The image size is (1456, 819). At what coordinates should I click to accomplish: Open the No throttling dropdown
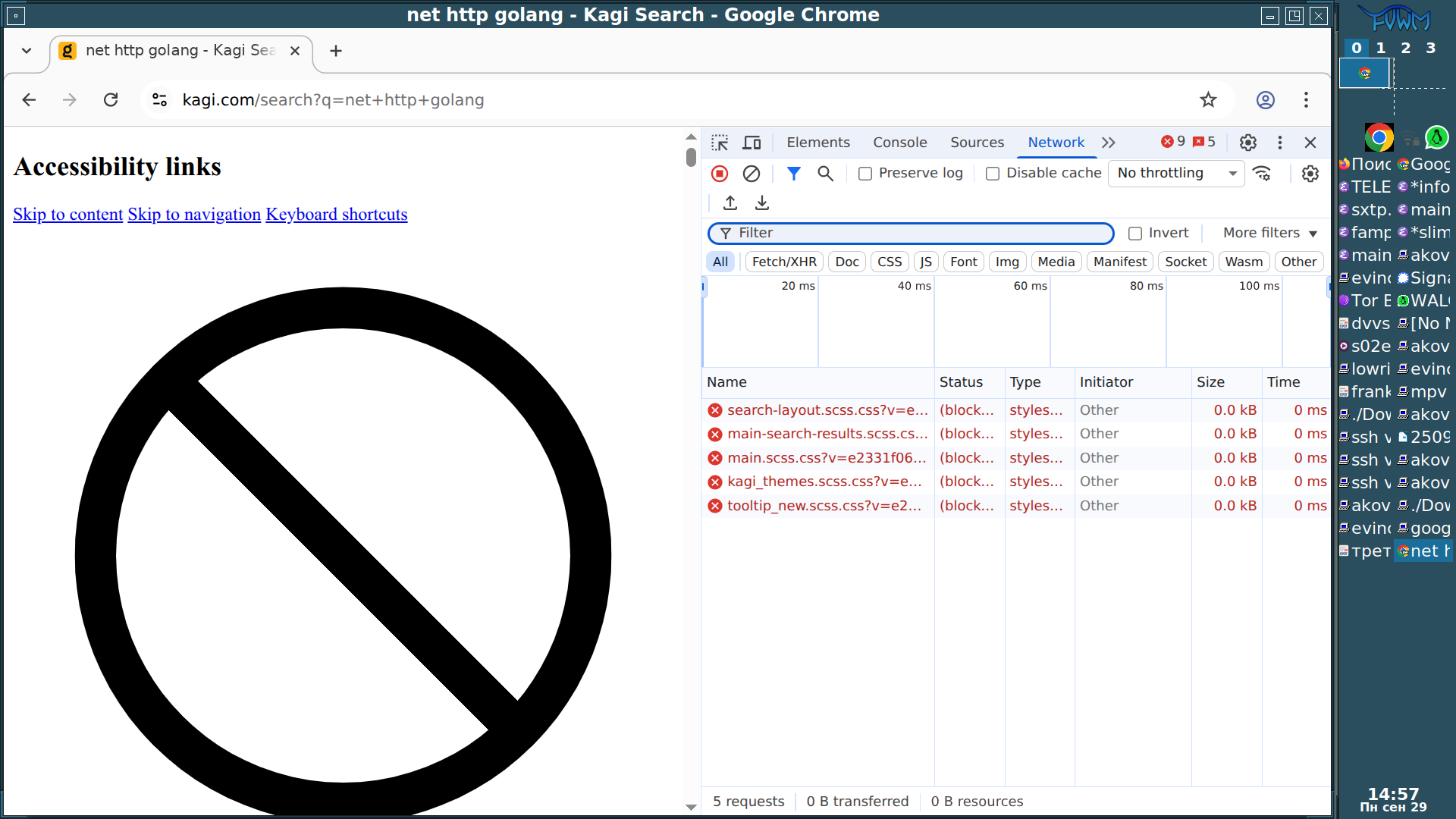(1175, 174)
